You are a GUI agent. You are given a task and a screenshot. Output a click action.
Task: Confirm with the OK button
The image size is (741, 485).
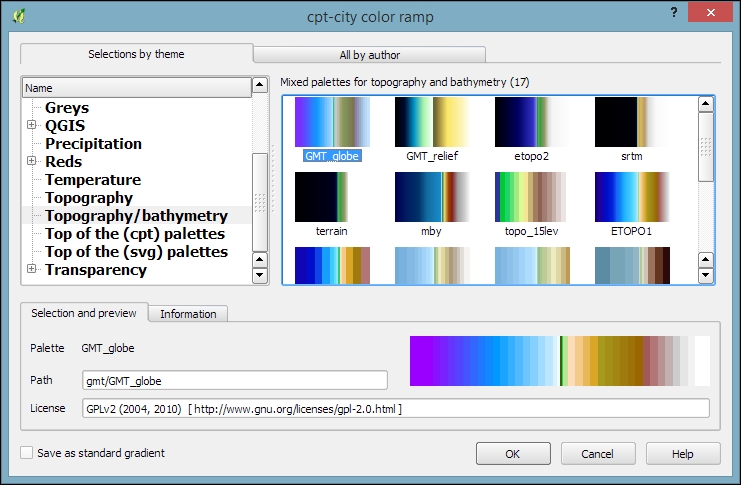point(513,454)
